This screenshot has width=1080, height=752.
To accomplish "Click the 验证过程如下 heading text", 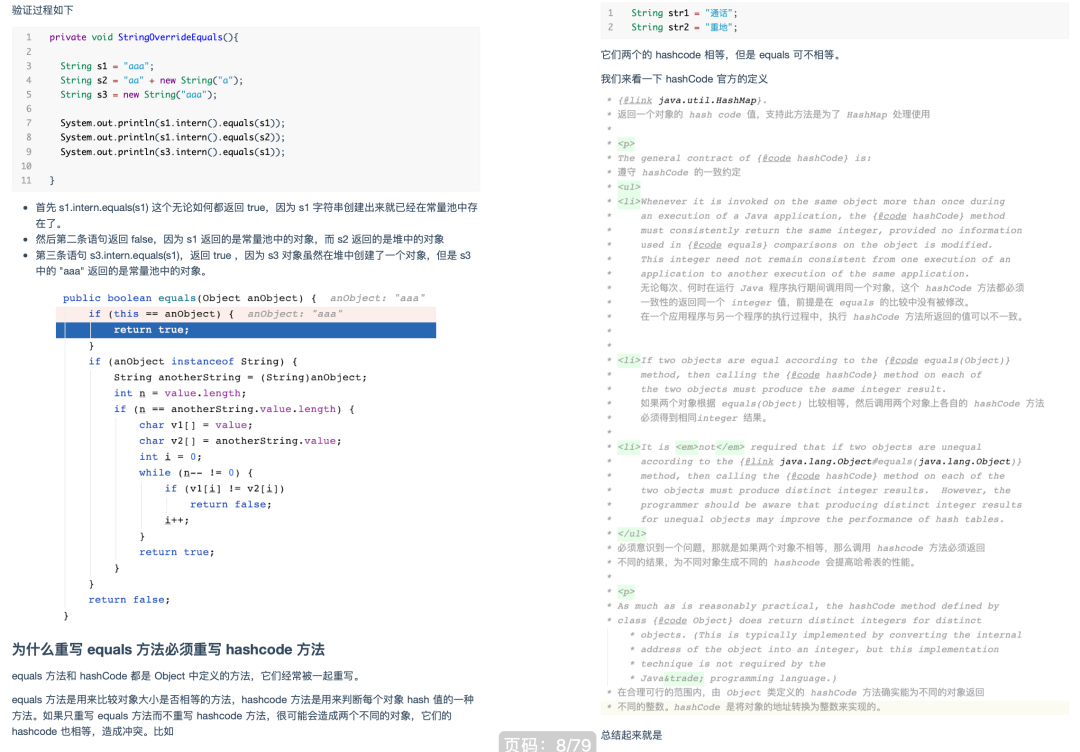I will pos(40,10).
